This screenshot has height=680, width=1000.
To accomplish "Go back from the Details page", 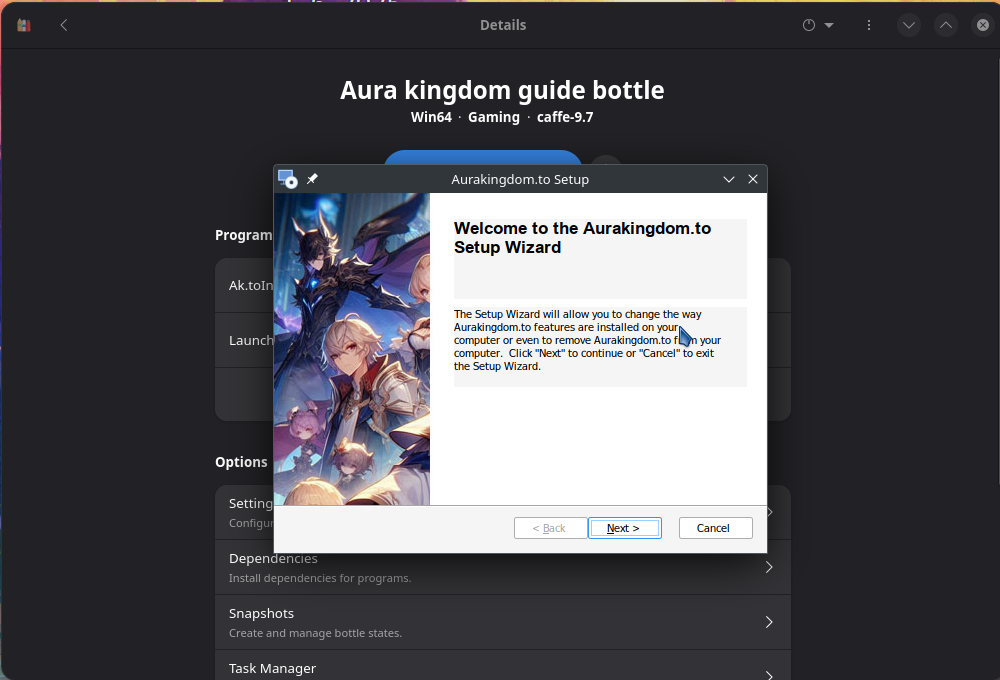I will tap(64, 26).
